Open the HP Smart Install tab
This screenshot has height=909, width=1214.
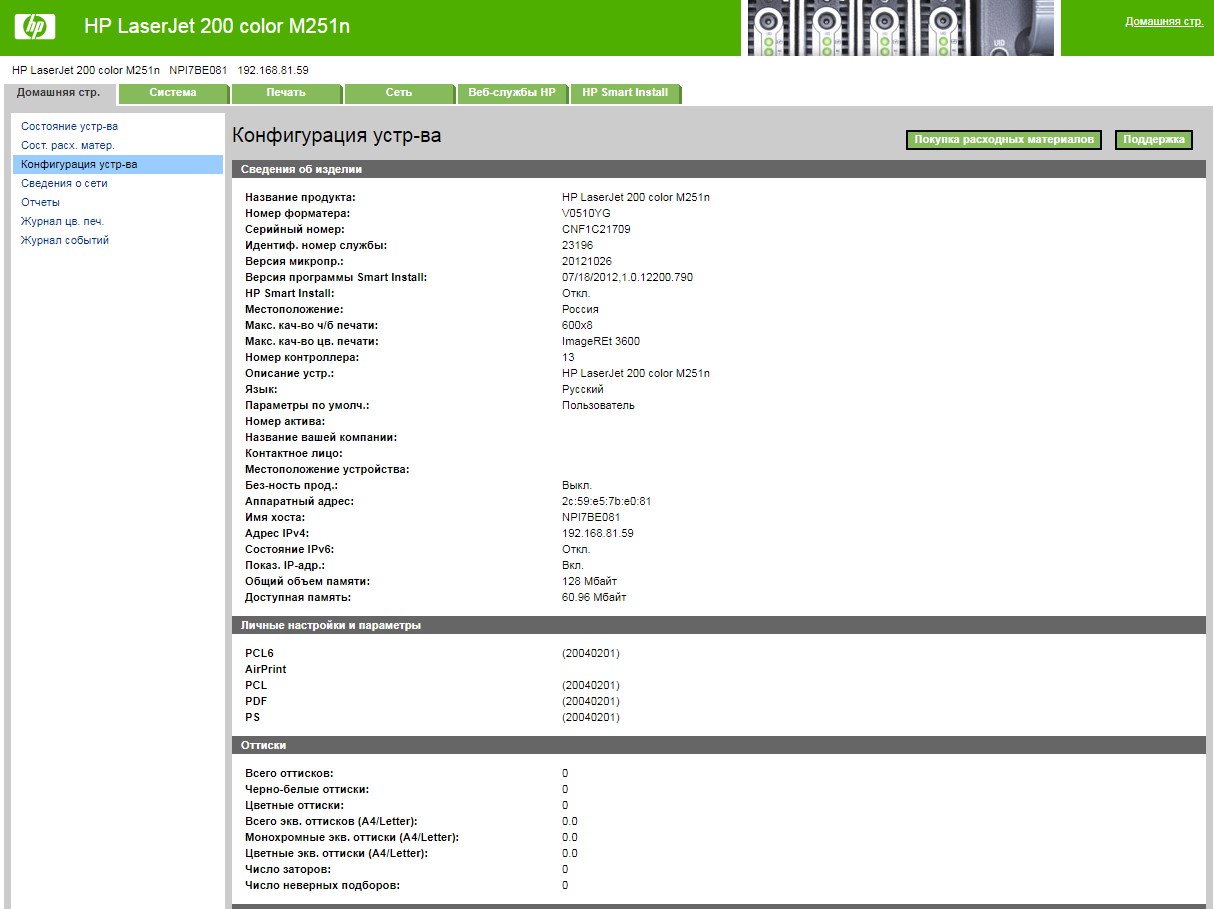coord(625,93)
